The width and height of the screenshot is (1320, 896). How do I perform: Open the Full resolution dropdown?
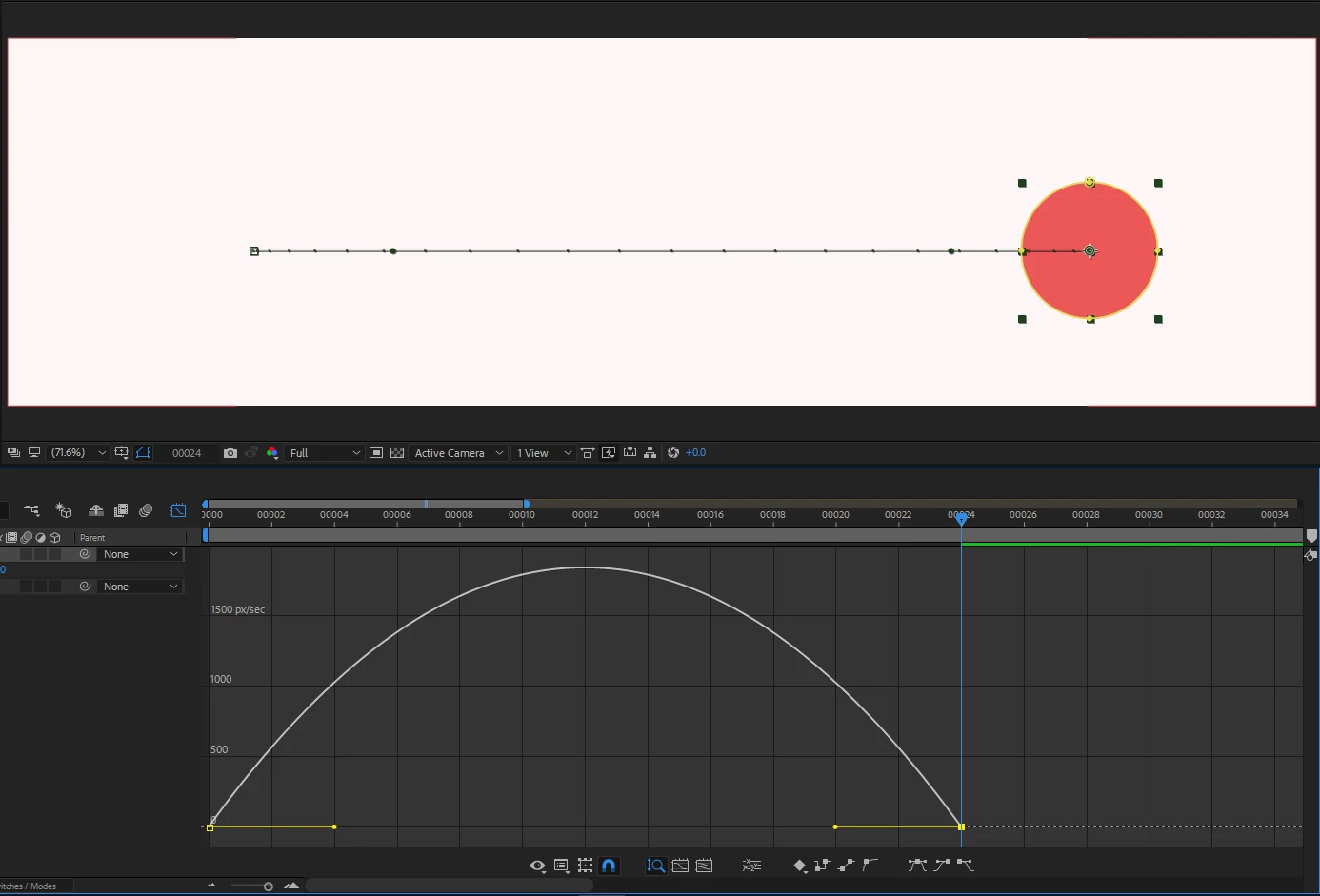tap(324, 452)
